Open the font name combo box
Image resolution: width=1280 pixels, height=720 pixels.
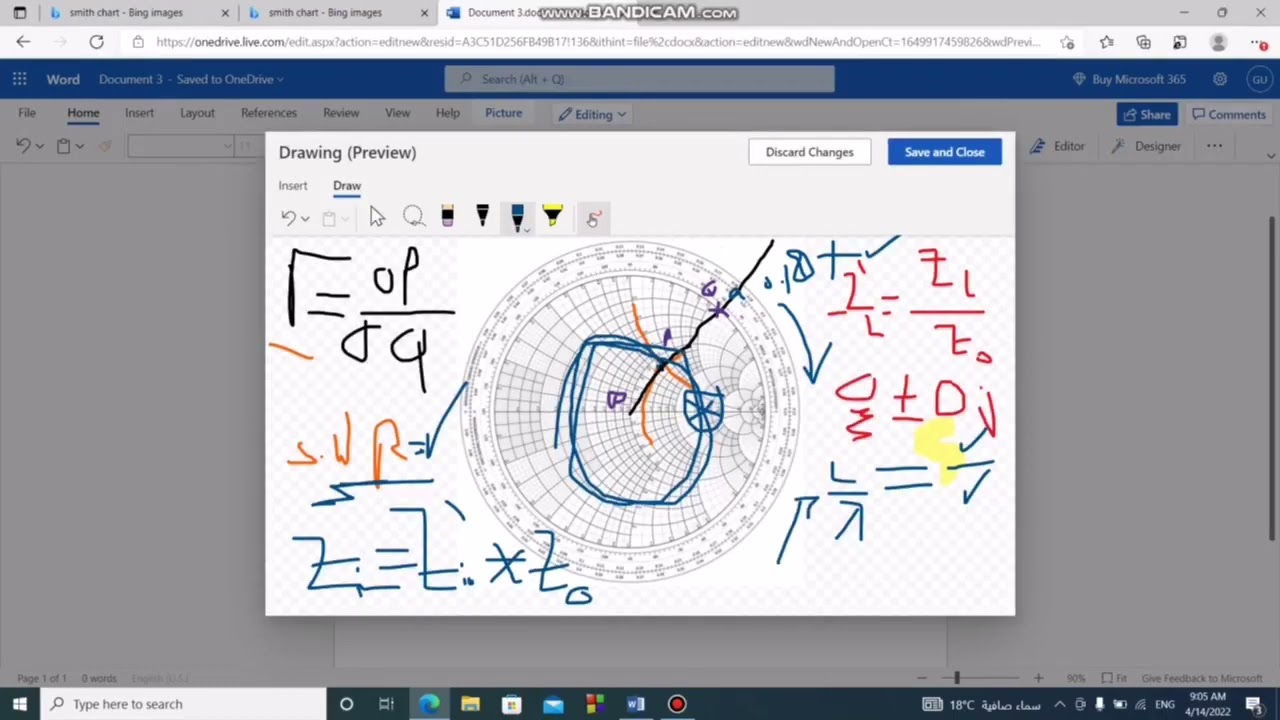tap(180, 146)
